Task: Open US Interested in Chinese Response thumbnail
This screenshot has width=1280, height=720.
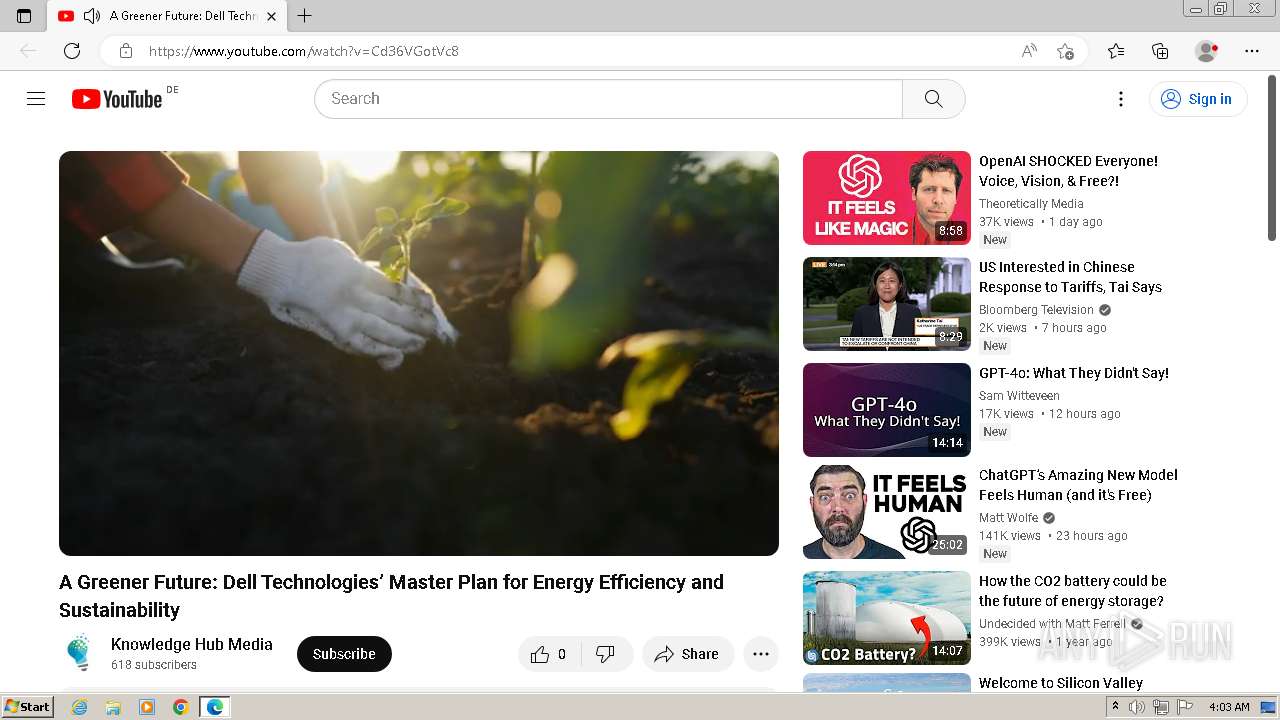Action: click(x=887, y=304)
